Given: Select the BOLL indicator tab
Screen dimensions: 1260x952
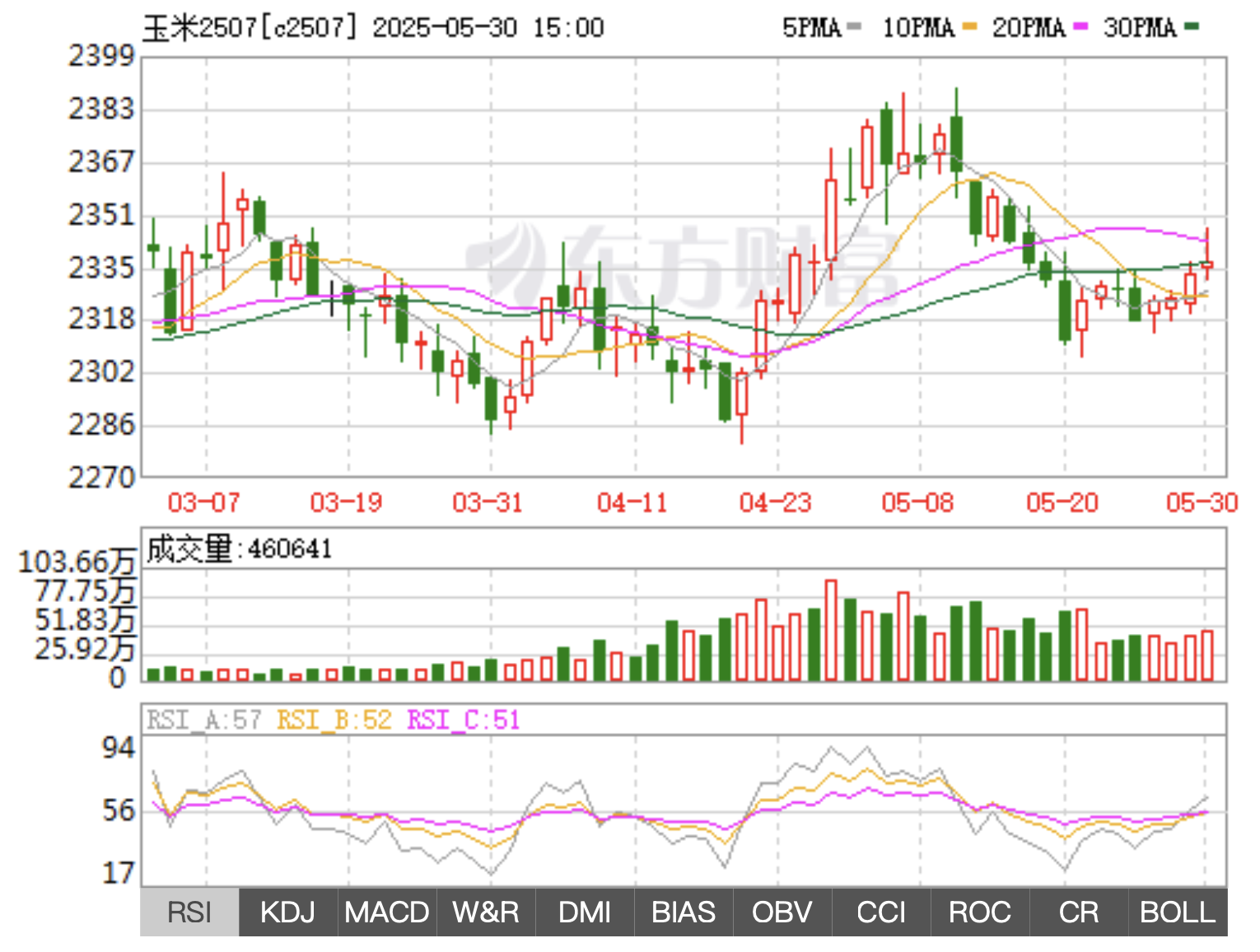Looking at the screenshot, I should [1178, 912].
